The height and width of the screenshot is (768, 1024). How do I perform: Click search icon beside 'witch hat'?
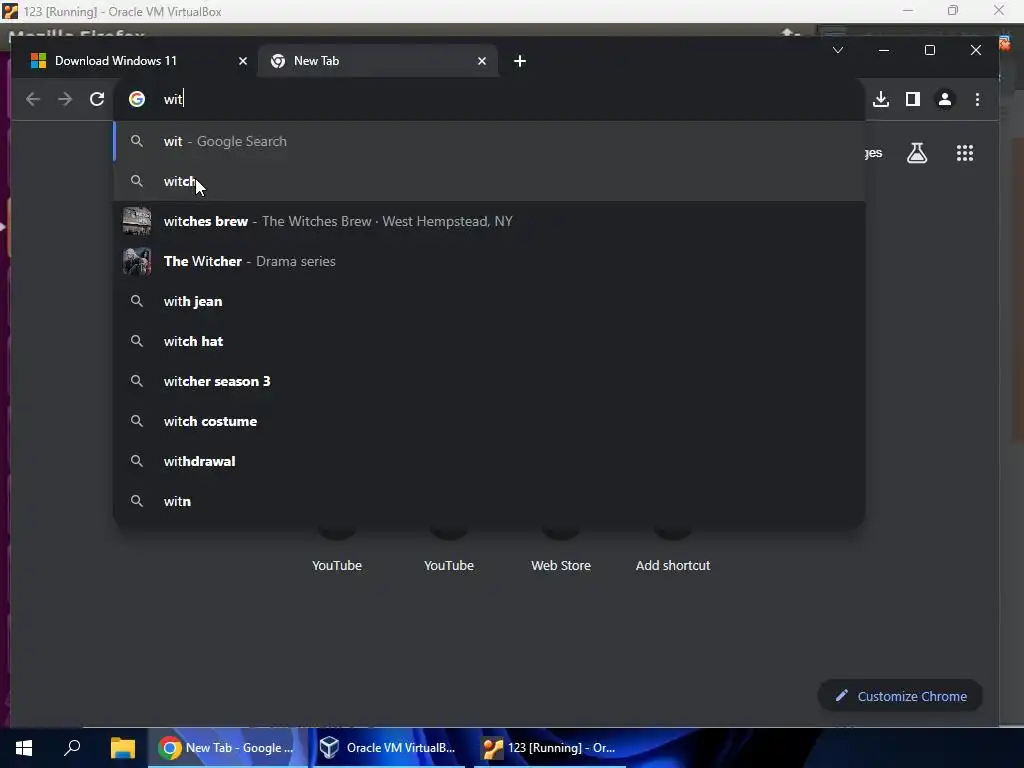point(136,341)
